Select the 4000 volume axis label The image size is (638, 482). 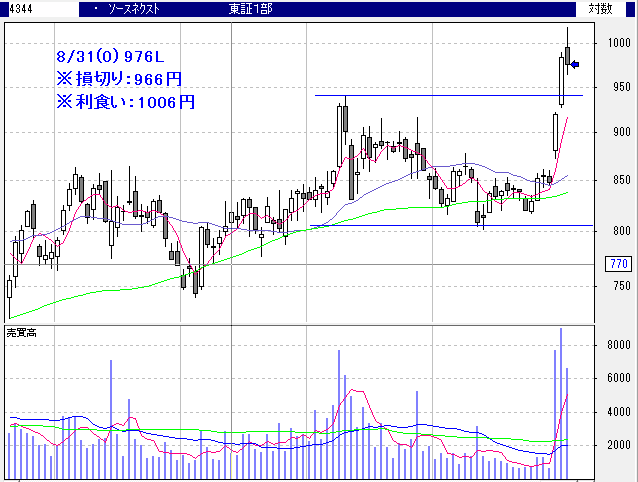click(x=617, y=412)
